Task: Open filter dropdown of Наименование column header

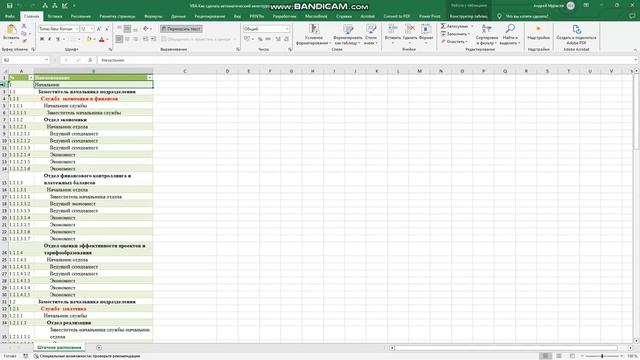Action: point(149,78)
